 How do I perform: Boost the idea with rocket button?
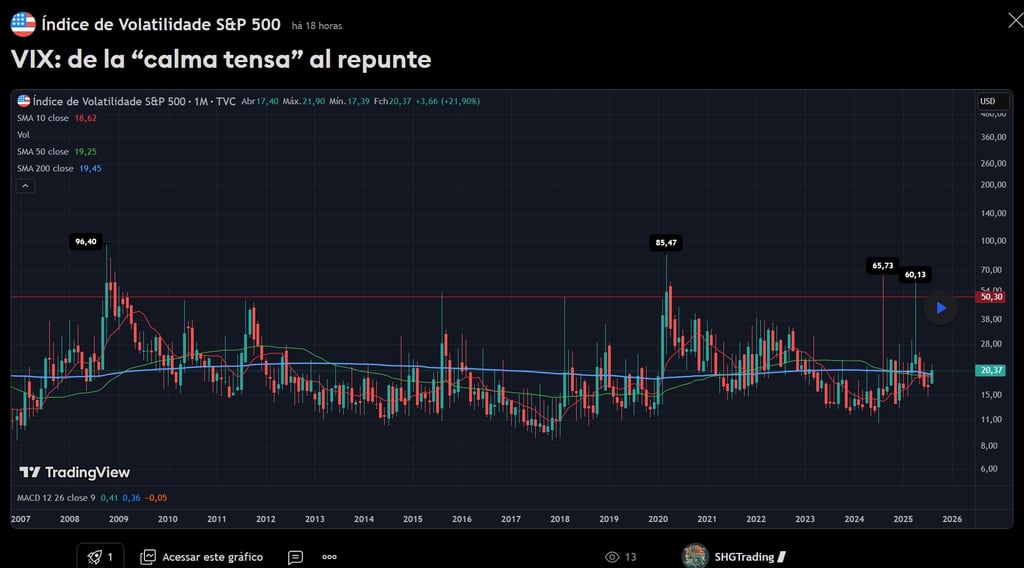101,557
